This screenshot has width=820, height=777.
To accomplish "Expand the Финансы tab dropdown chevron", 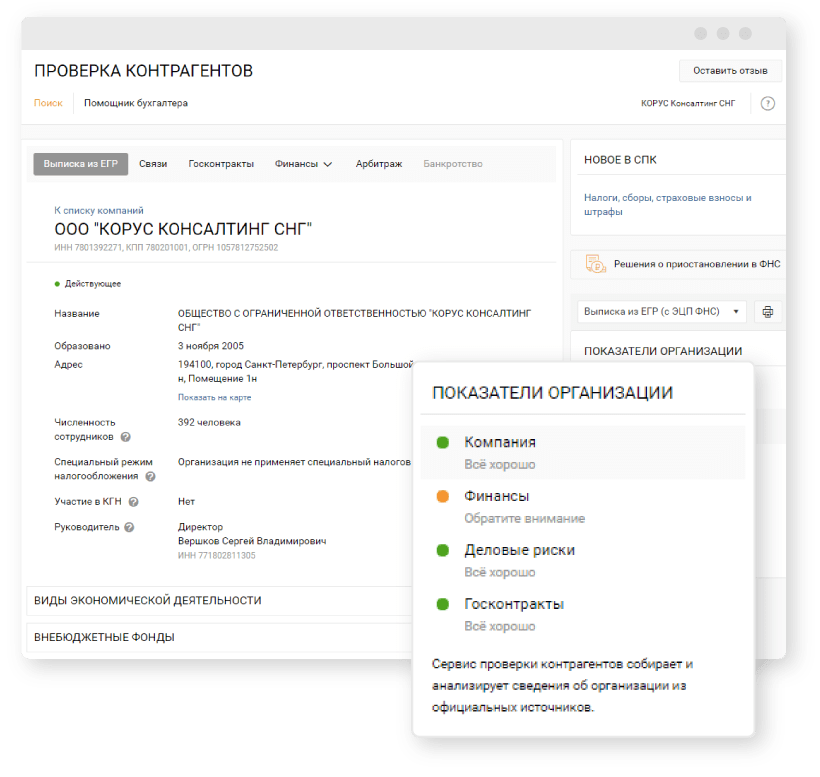I will point(327,164).
